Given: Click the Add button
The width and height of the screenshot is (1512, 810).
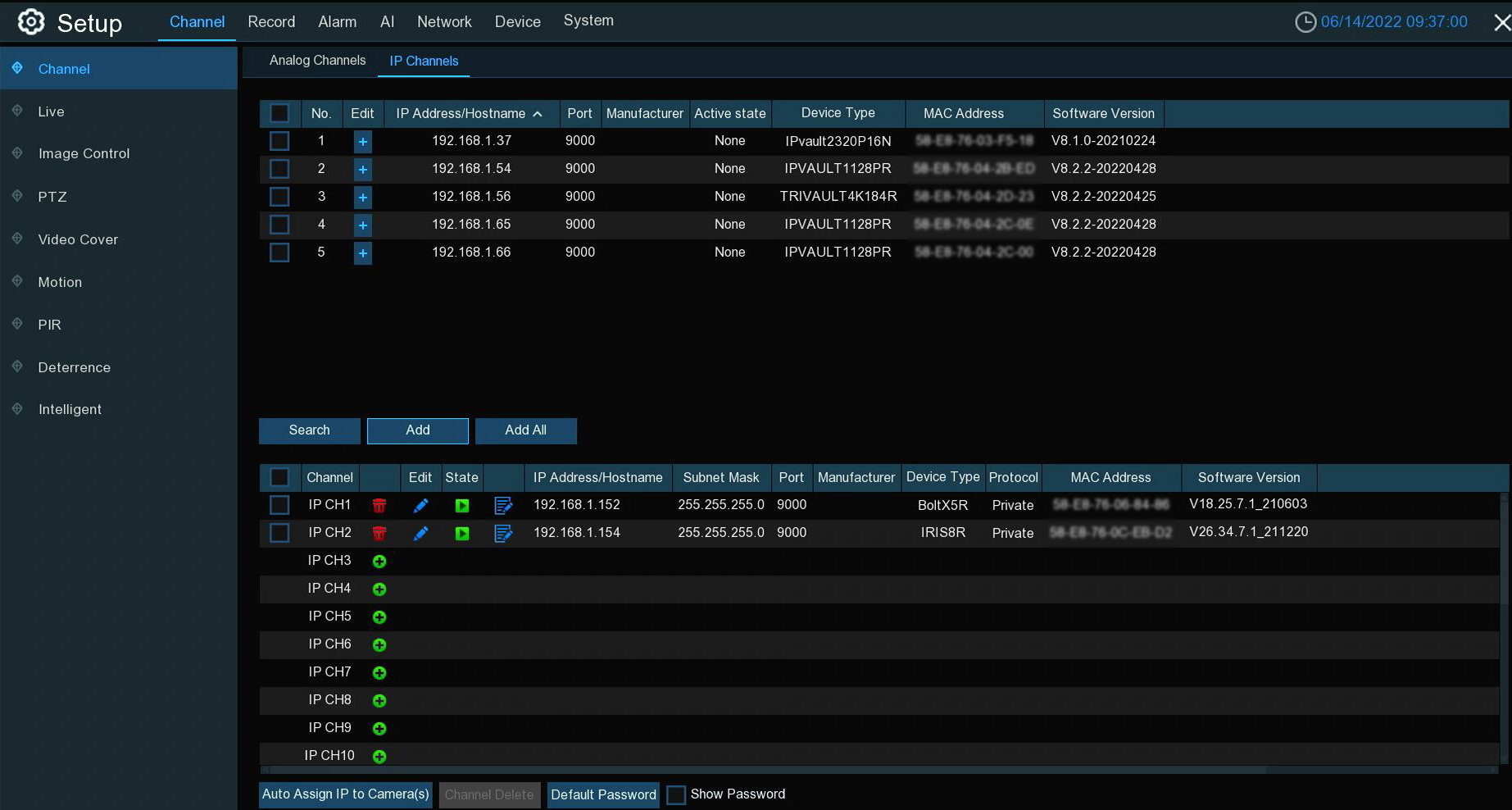Looking at the screenshot, I should [x=418, y=430].
